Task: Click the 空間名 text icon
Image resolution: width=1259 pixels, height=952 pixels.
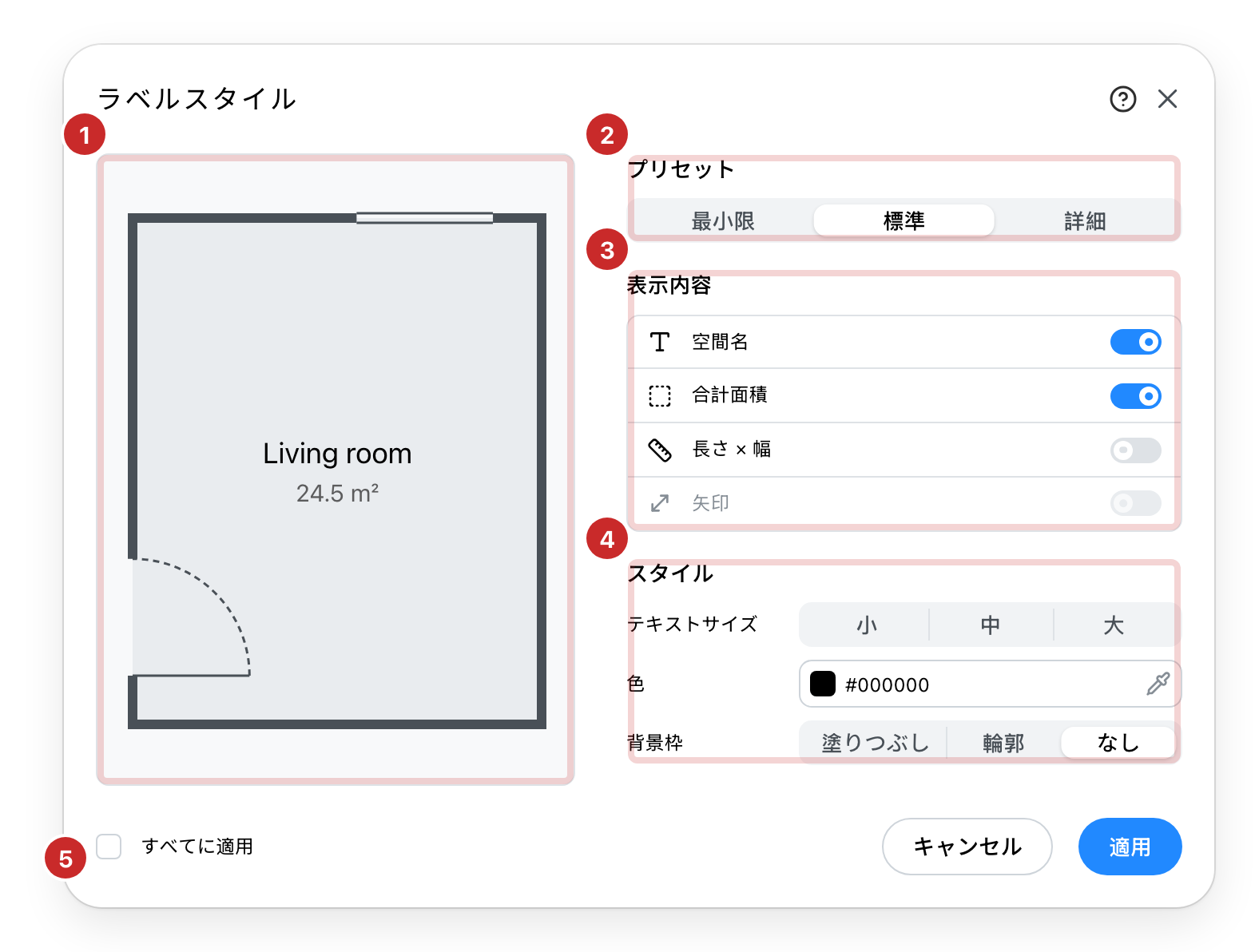Action: coord(659,342)
